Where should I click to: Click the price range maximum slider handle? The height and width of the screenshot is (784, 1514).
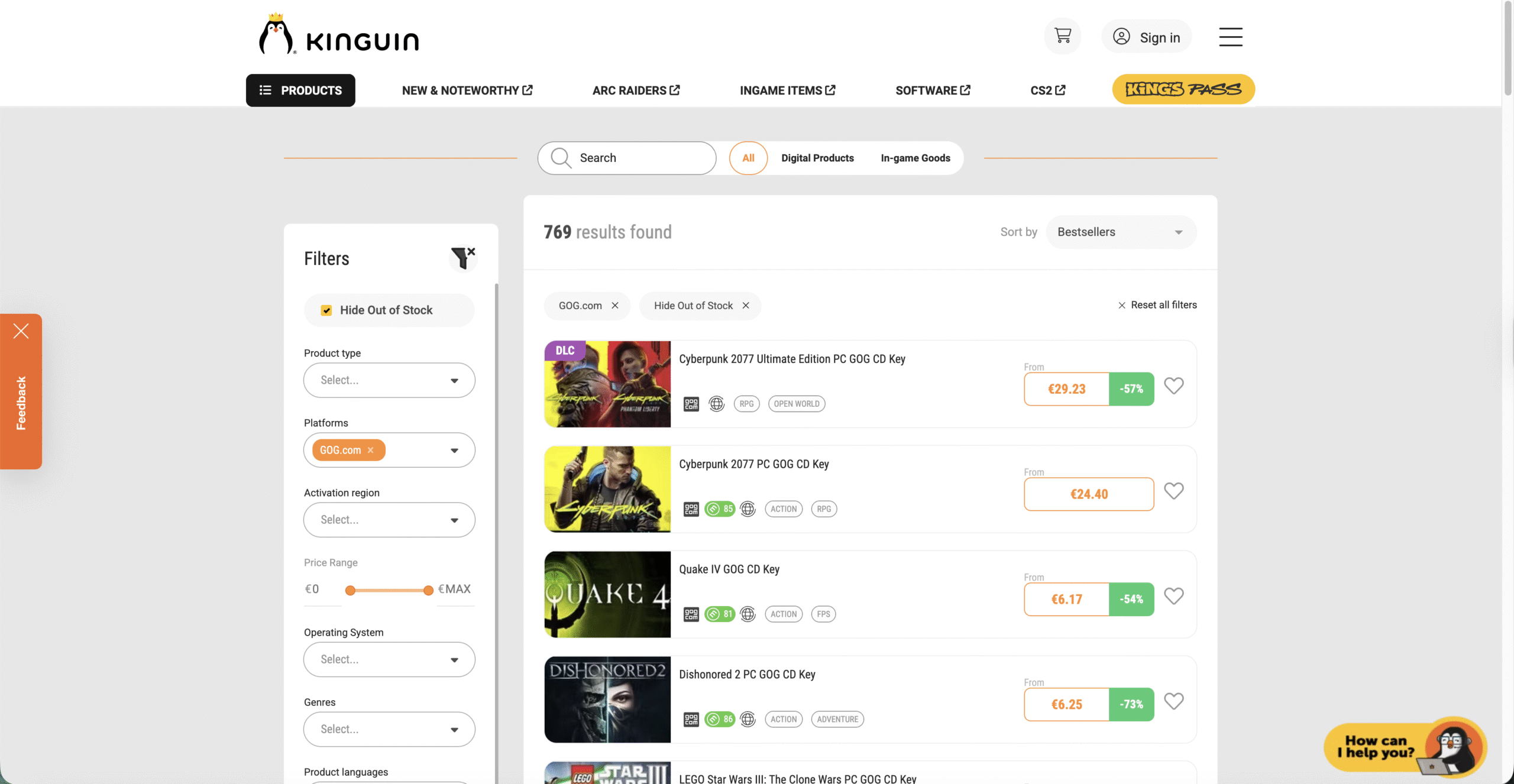click(428, 590)
